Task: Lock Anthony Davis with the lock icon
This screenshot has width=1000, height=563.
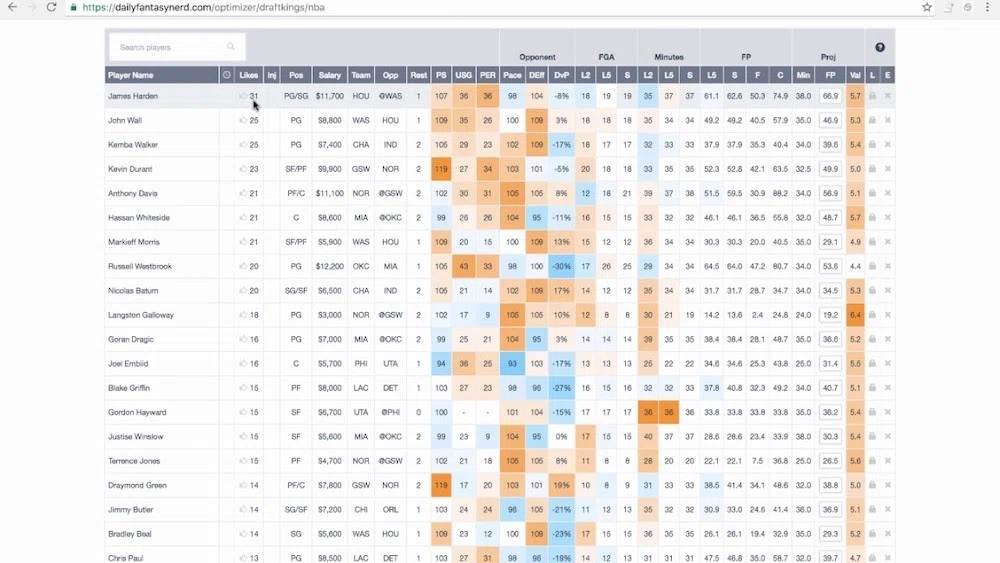Action: 872,193
